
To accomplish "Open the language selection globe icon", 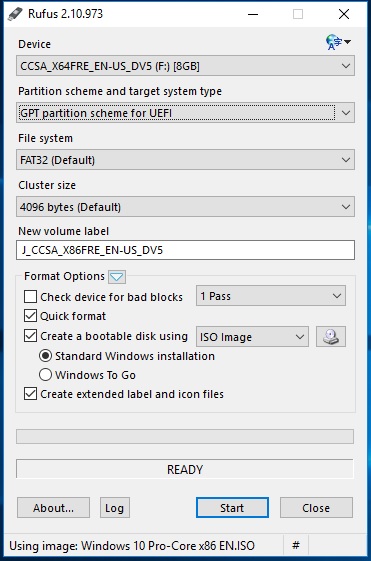I will point(338,42).
